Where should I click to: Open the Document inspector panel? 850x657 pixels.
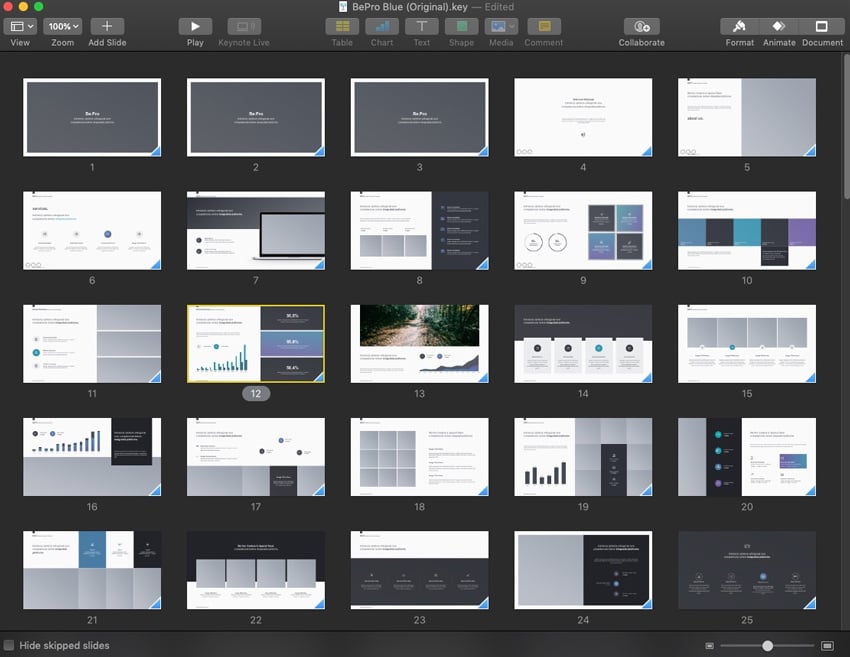(x=822, y=27)
